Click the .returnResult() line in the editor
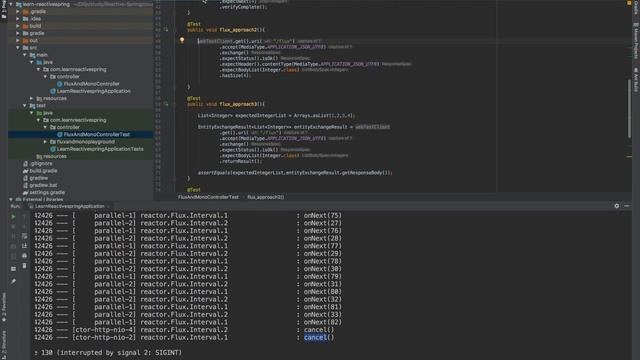The width and height of the screenshot is (640, 360). coord(241,161)
